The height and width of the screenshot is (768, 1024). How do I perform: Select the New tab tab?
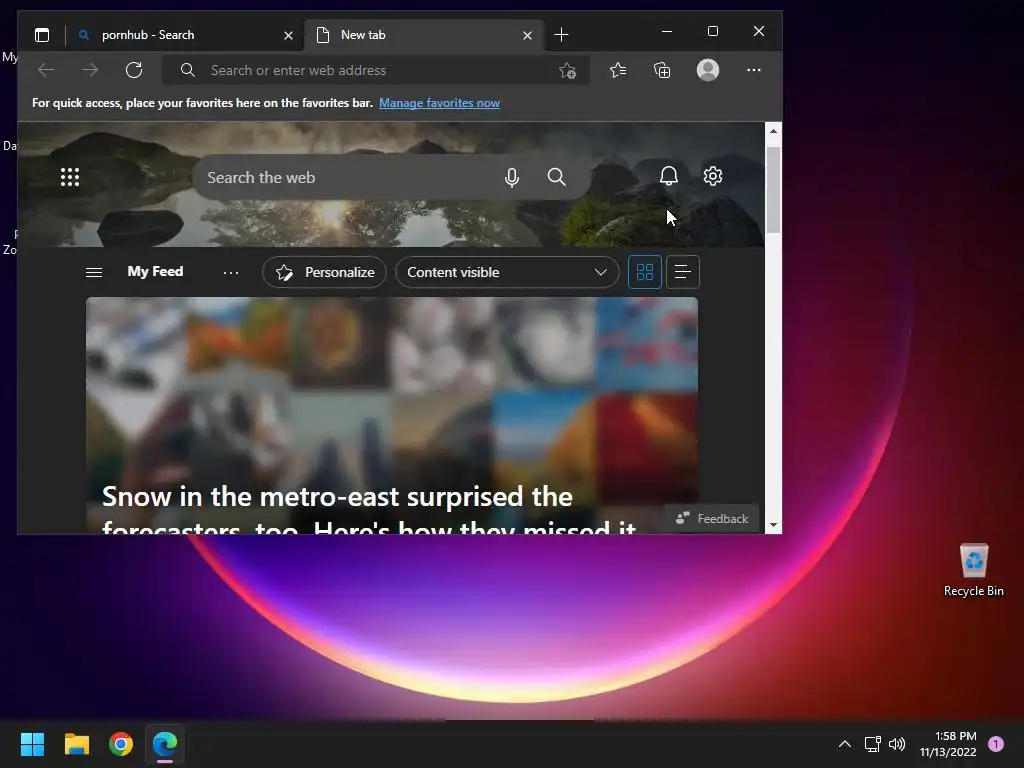[423, 35]
